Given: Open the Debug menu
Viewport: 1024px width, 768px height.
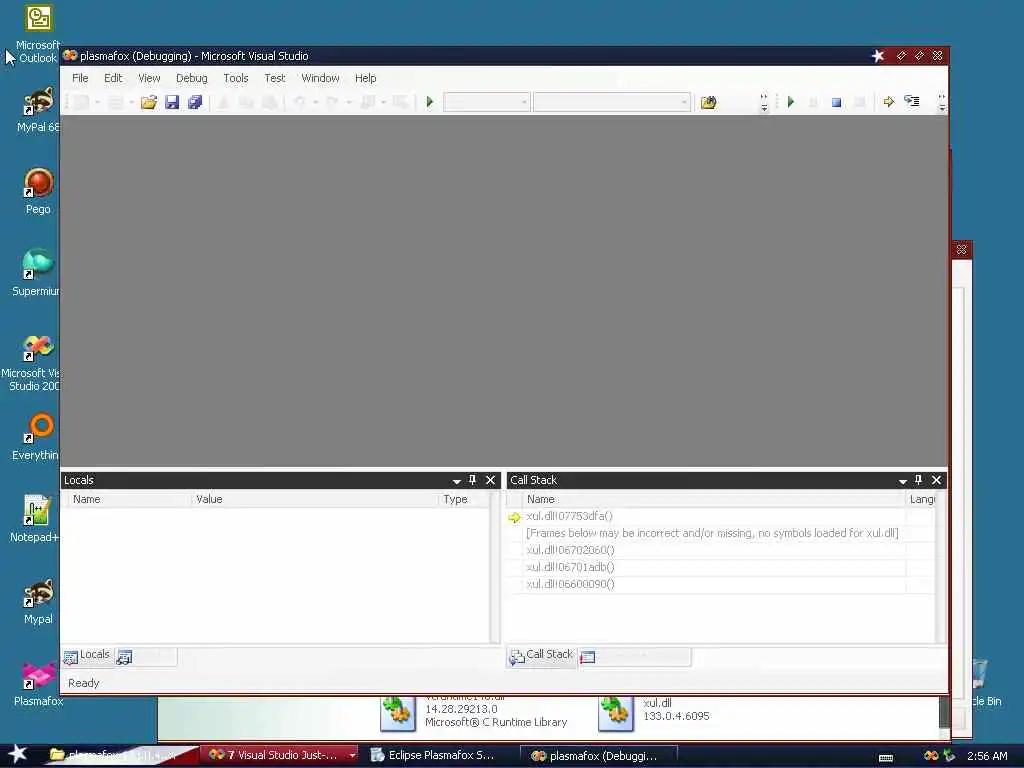Looking at the screenshot, I should [191, 78].
